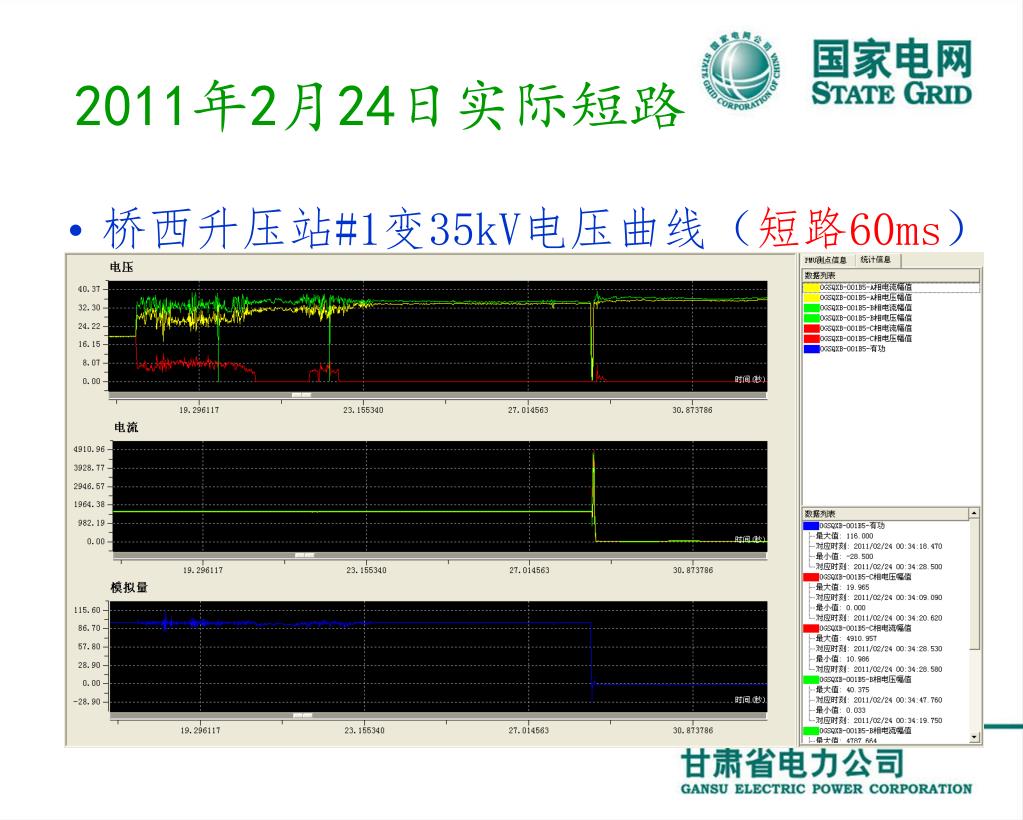Screen dimensions: 1023x820
Task: Click the 30.873786 time label under the 模拟量 chart
Action: [693, 730]
